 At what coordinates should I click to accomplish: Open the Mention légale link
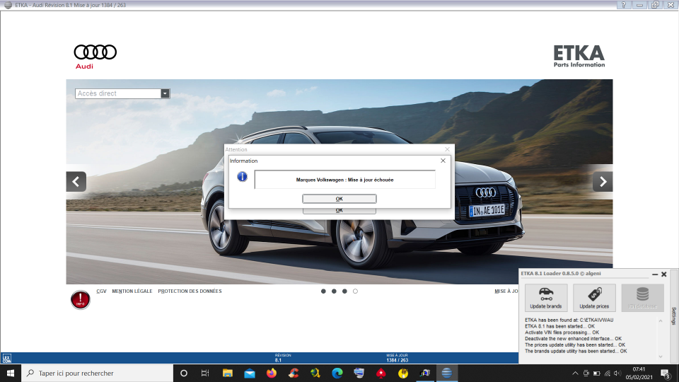[132, 291]
